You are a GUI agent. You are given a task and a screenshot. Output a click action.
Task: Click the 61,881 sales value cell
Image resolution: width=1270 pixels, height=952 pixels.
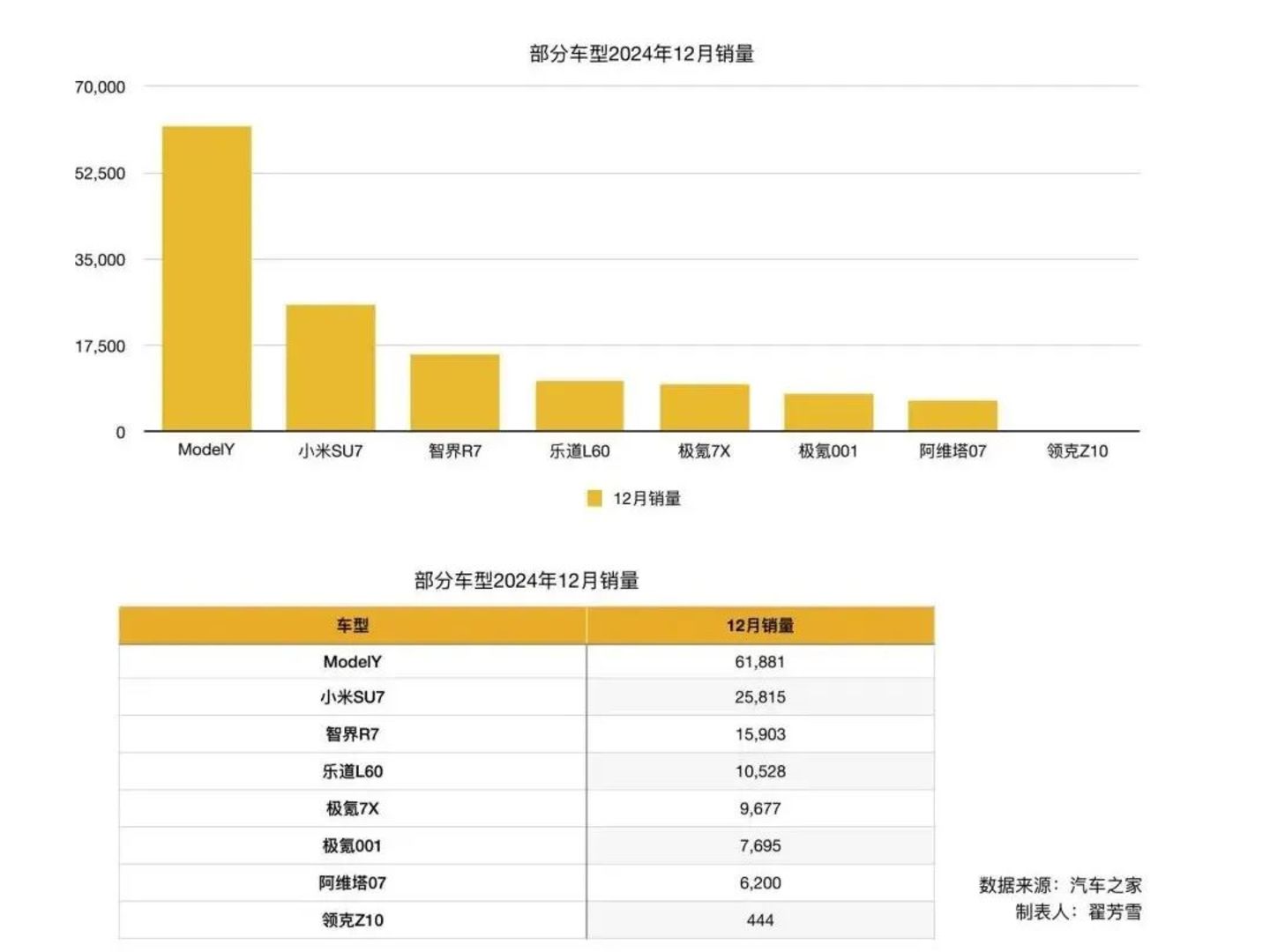pos(759,662)
